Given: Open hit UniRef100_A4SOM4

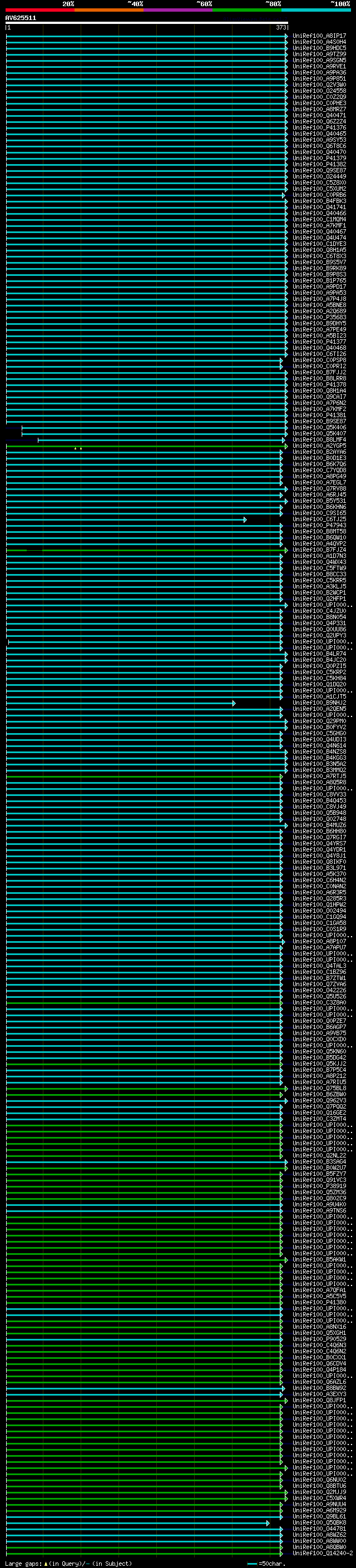Looking at the screenshot, I should [x=319, y=42].
